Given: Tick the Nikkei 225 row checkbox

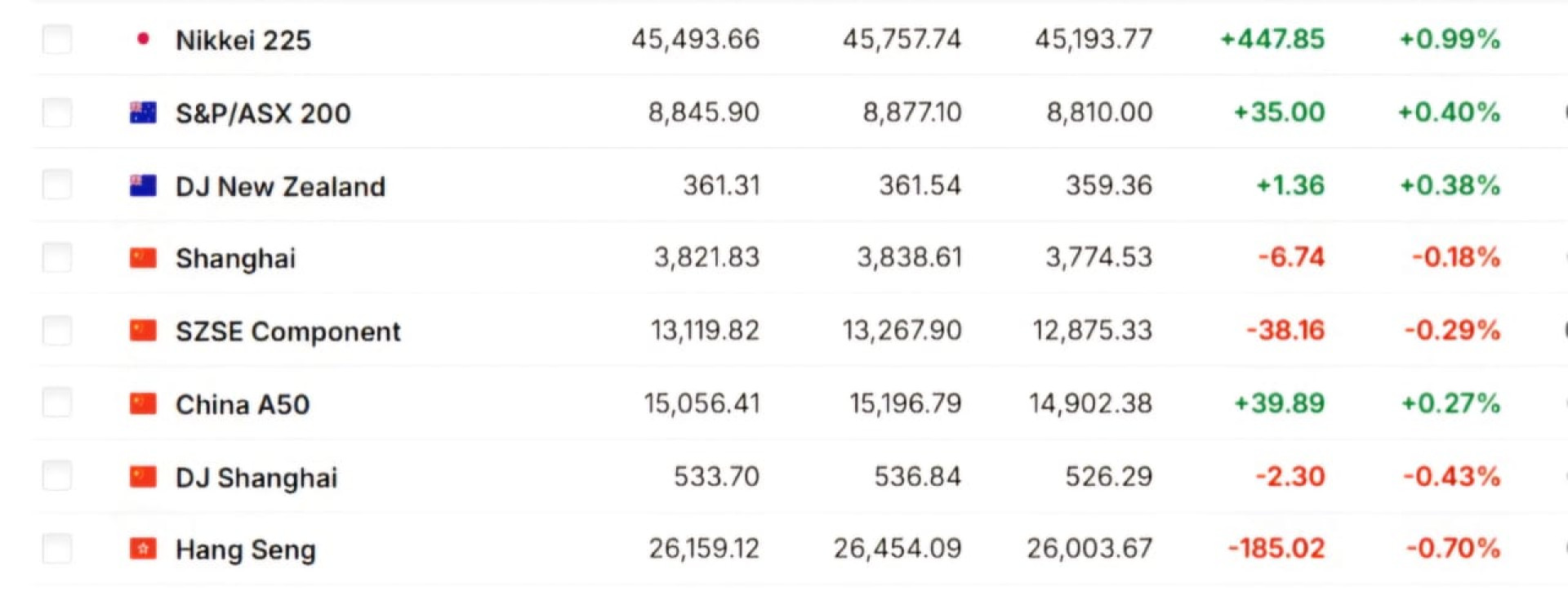Looking at the screenshot, I should [57, 39].
